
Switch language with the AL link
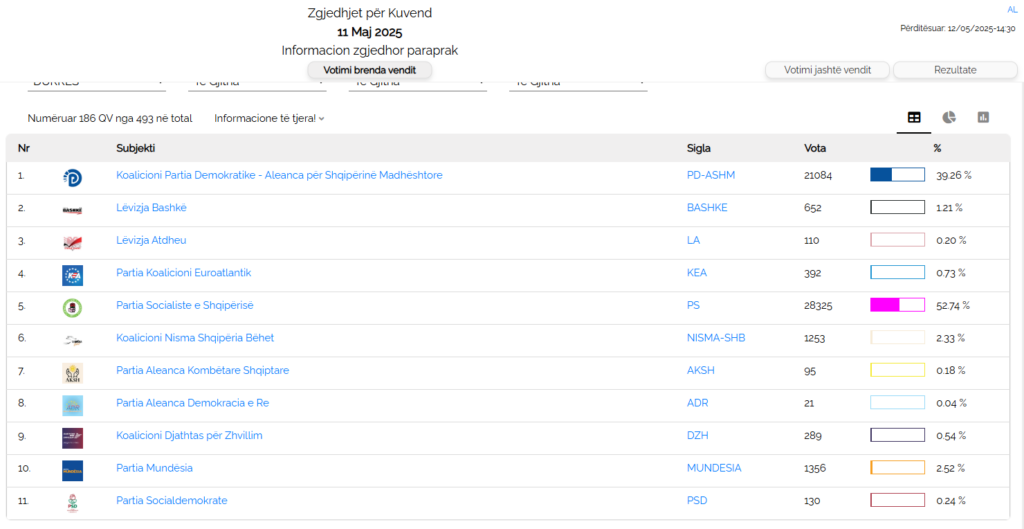coord(1012,10)
